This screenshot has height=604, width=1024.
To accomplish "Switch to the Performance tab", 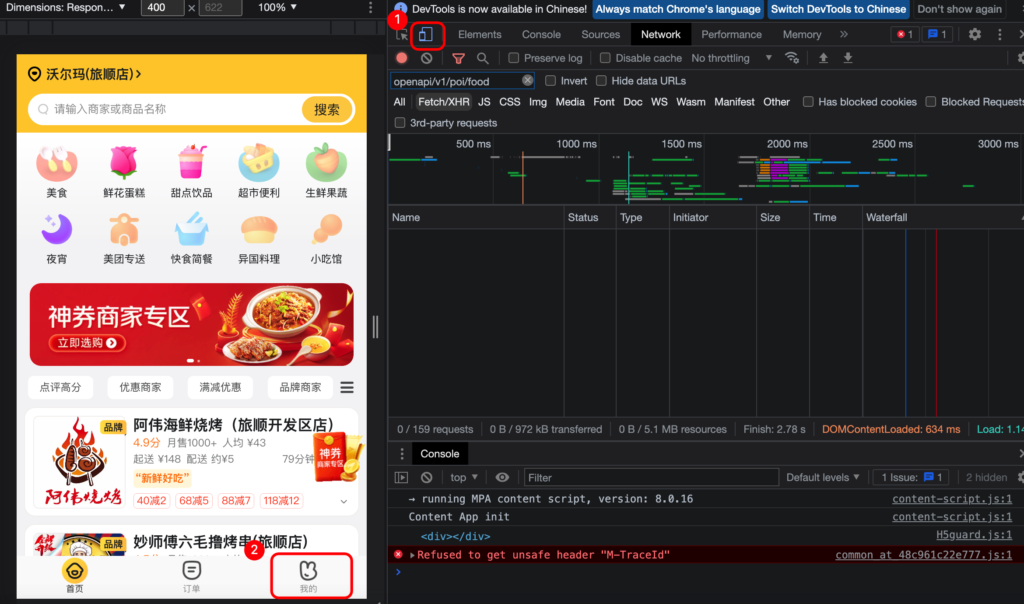I will (x=731, y=34).
